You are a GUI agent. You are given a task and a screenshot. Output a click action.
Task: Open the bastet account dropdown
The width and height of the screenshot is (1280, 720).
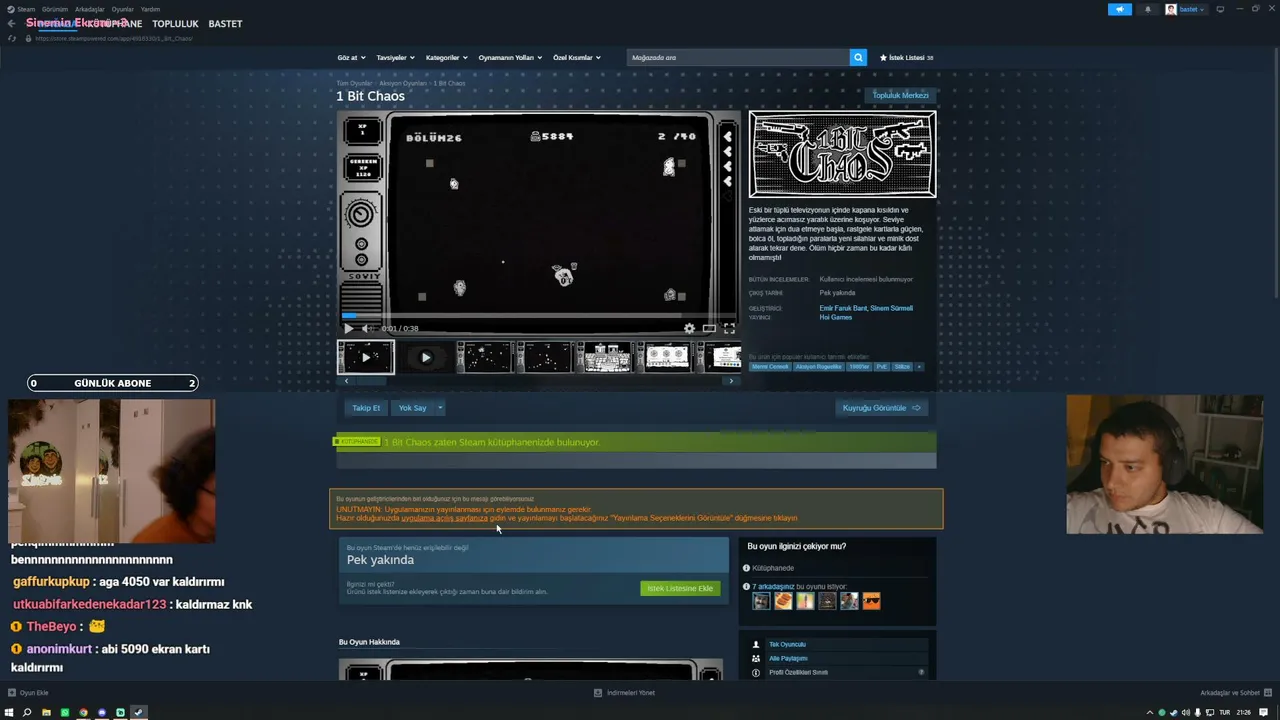1186,9
